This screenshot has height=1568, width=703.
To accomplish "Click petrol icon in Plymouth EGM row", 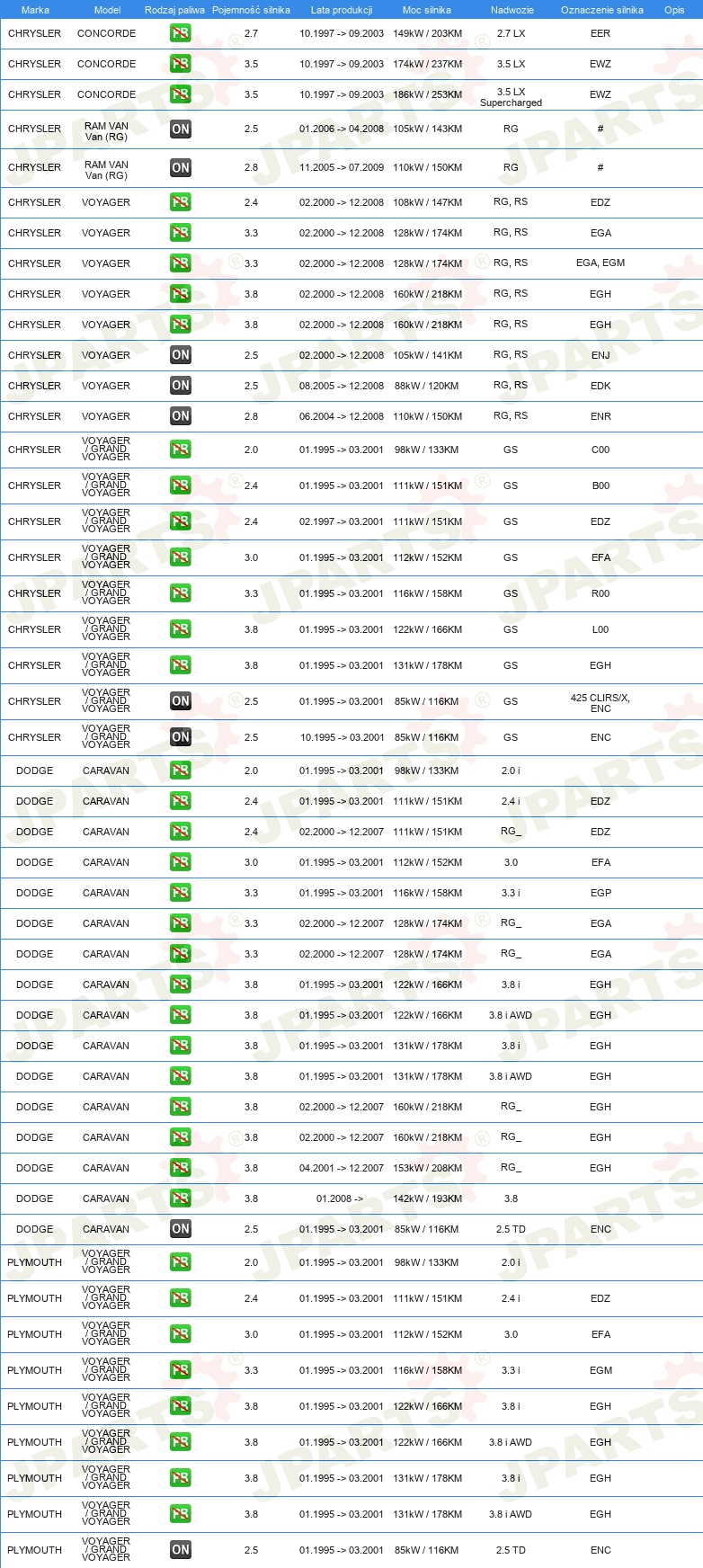I will point(181,1370).
